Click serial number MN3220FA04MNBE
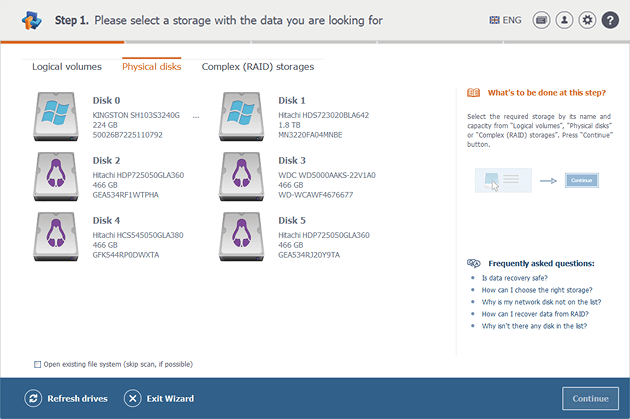Viewport: 630px width, 419px height. pyautogui.click(x=310, y=135)
